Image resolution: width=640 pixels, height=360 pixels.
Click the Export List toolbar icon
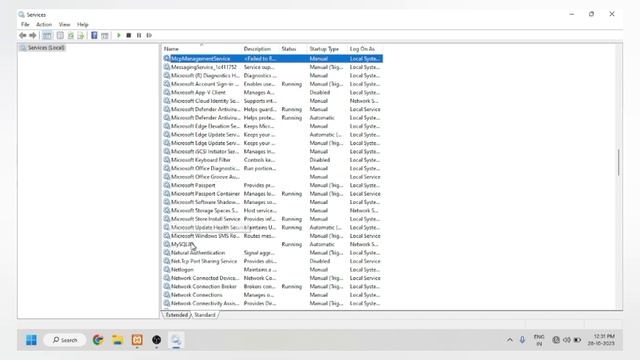tap(81, 36)
